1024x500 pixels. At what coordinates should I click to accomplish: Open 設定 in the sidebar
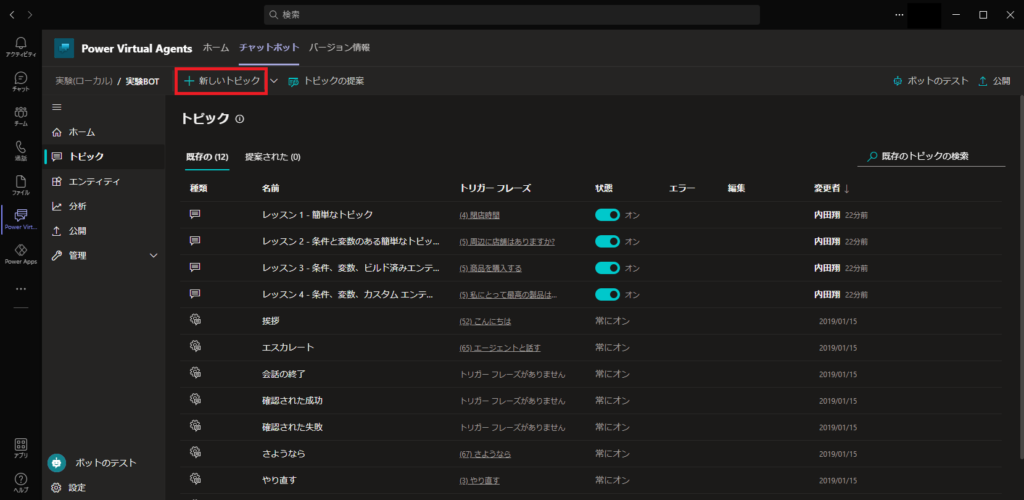(x=103, y=488)
